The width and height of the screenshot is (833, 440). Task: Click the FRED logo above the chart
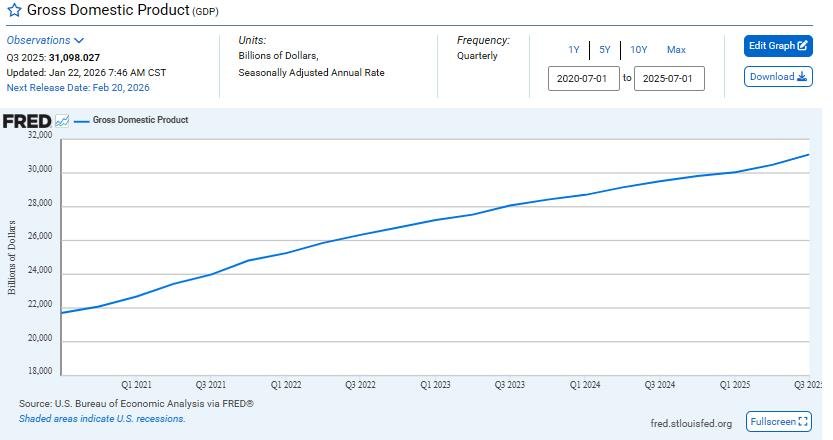pos(26,121)
